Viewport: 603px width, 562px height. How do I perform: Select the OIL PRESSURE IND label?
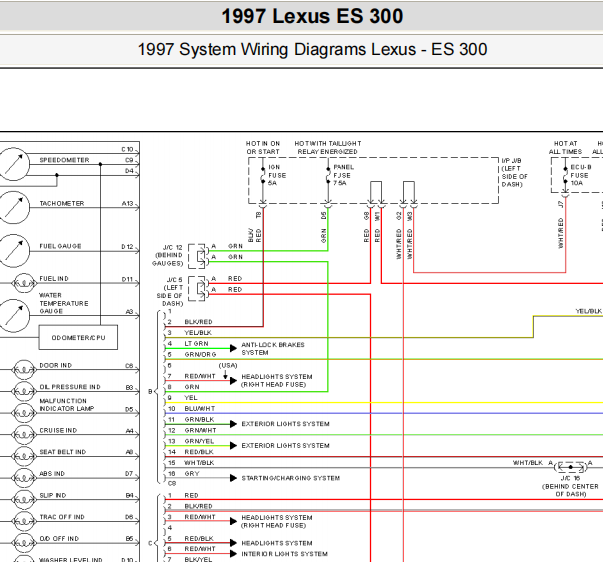[70, 387]
